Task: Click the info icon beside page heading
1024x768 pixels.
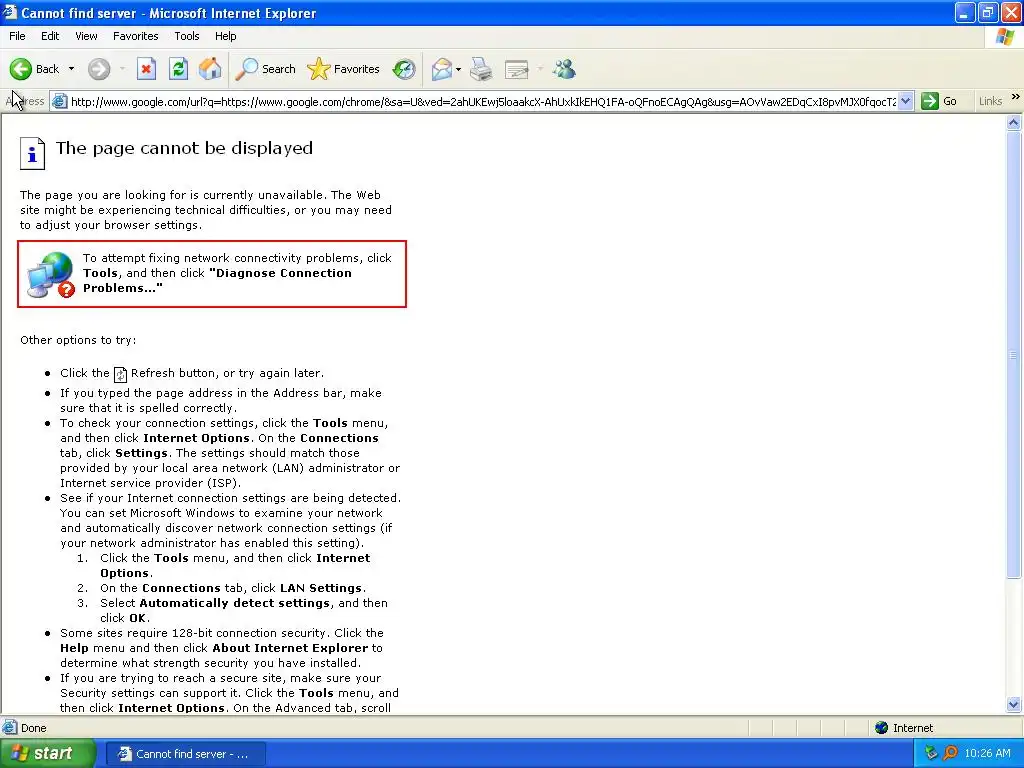Action: click(x=32, y=153)
